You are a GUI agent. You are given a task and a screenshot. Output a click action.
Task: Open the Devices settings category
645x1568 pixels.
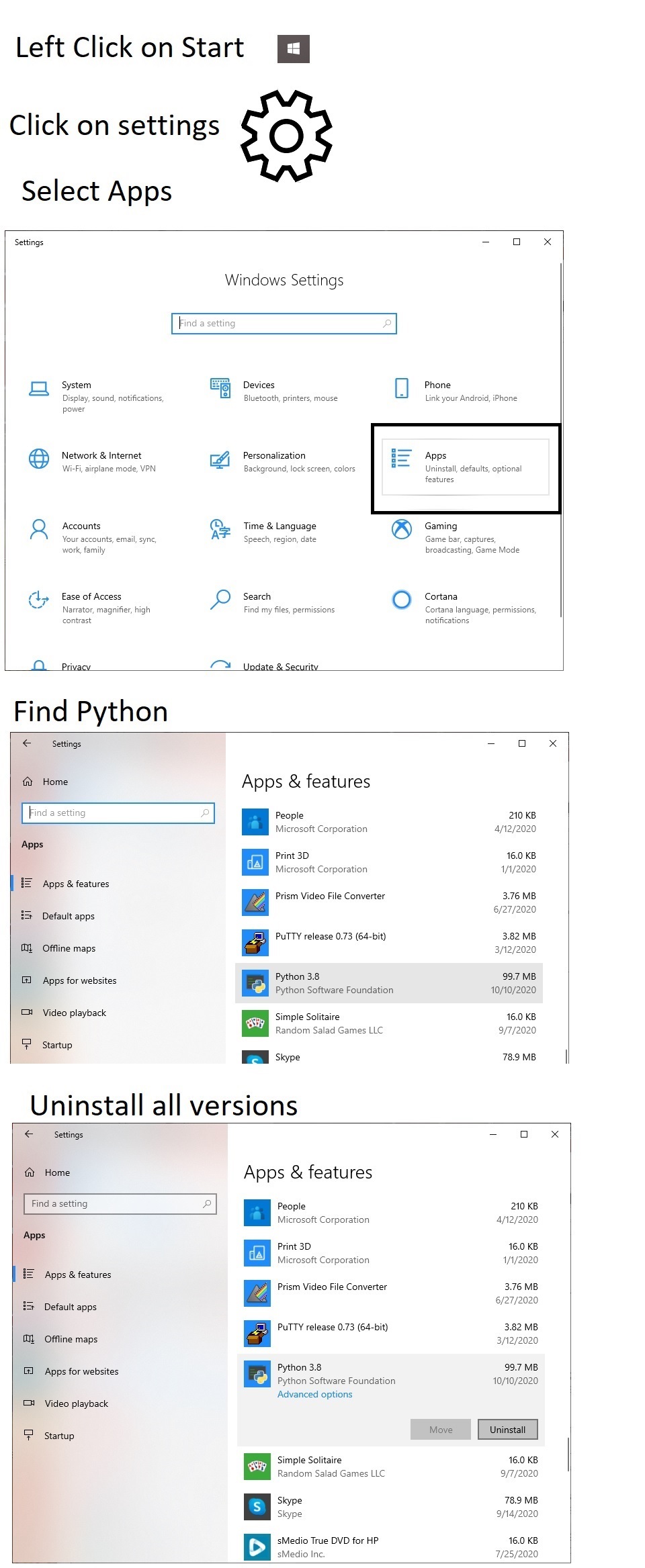(x=259, y=385)
